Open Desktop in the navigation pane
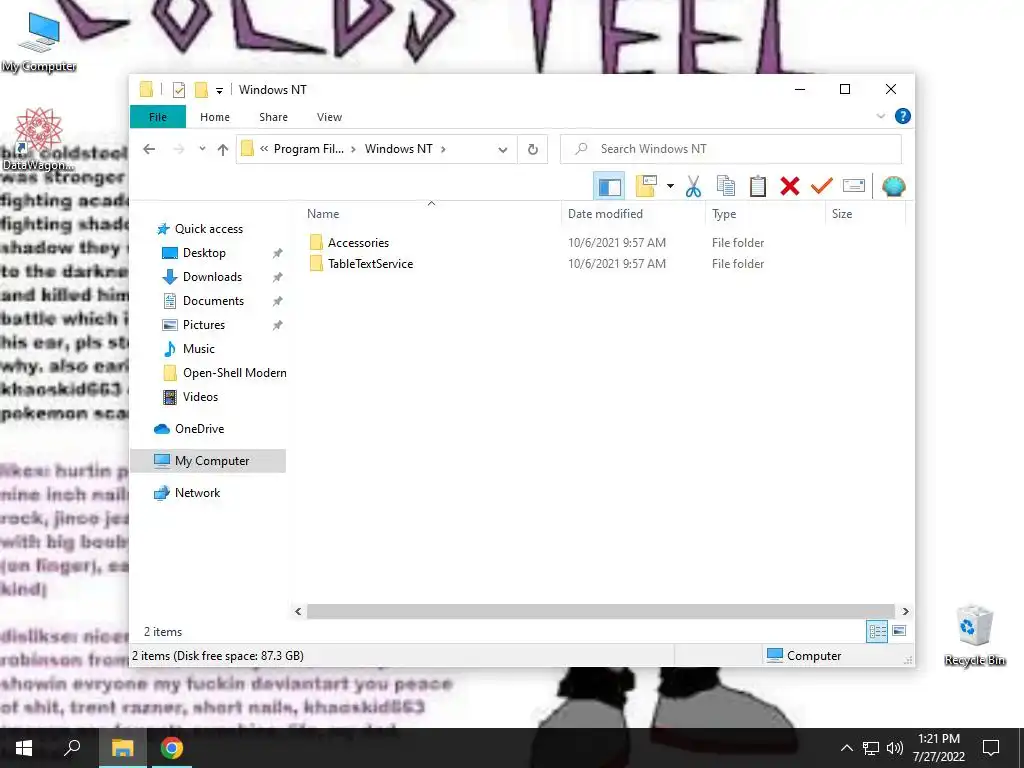 coord(204,253)
